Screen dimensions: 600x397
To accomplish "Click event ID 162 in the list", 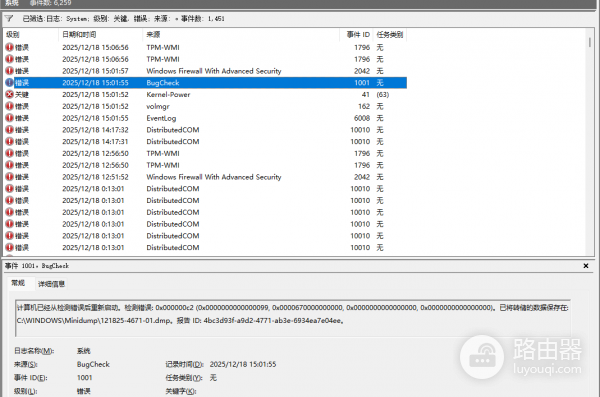I will tap(364, 106).
